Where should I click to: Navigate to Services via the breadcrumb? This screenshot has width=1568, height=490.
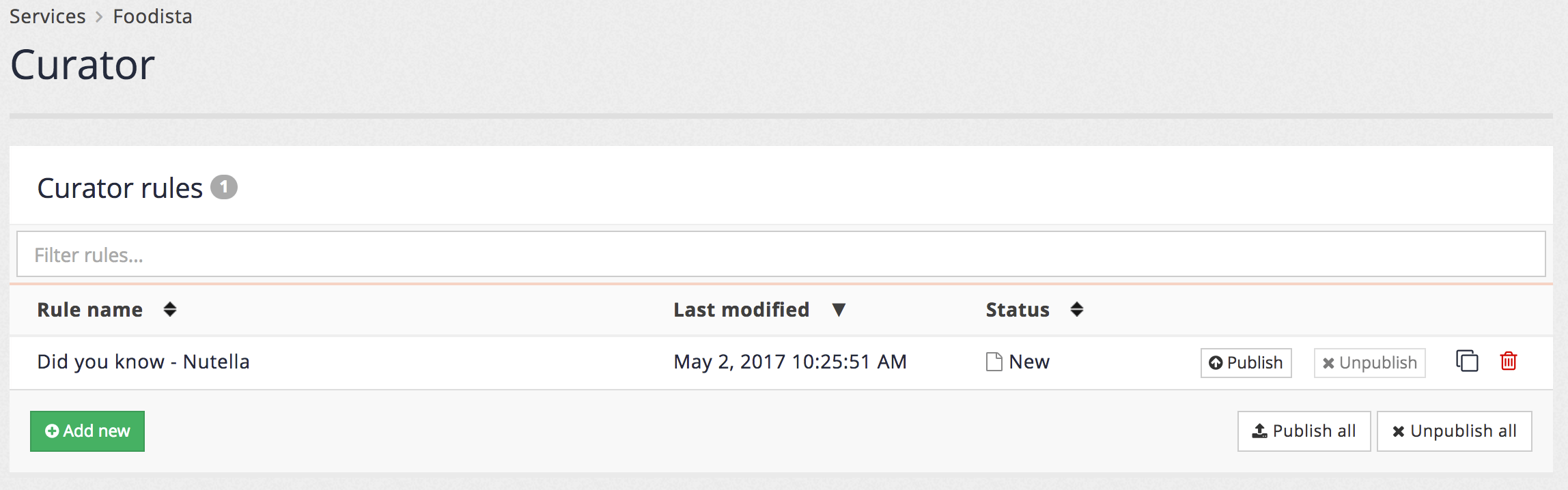[x=47, y=16]
